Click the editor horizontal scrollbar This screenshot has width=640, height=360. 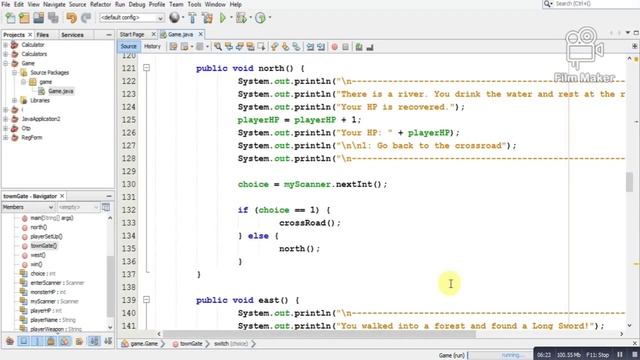coord(319,334)
